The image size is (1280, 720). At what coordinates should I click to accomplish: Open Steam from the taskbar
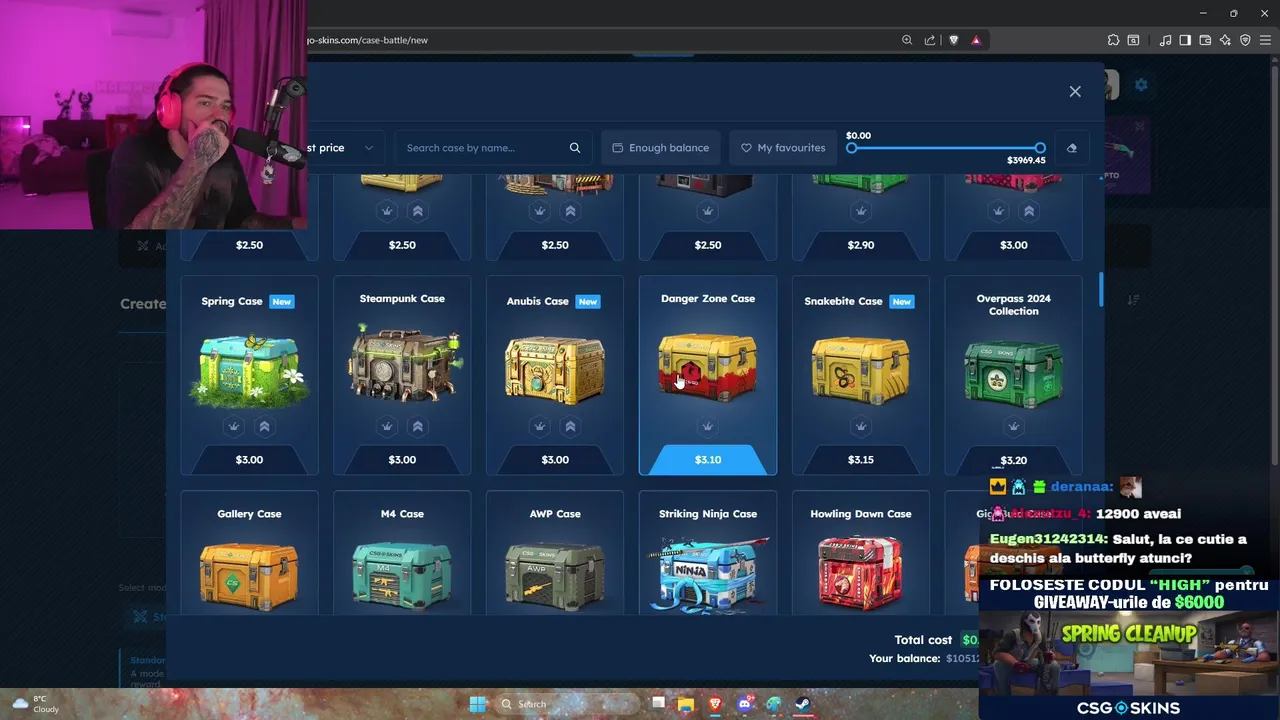[x=802, y=704]
